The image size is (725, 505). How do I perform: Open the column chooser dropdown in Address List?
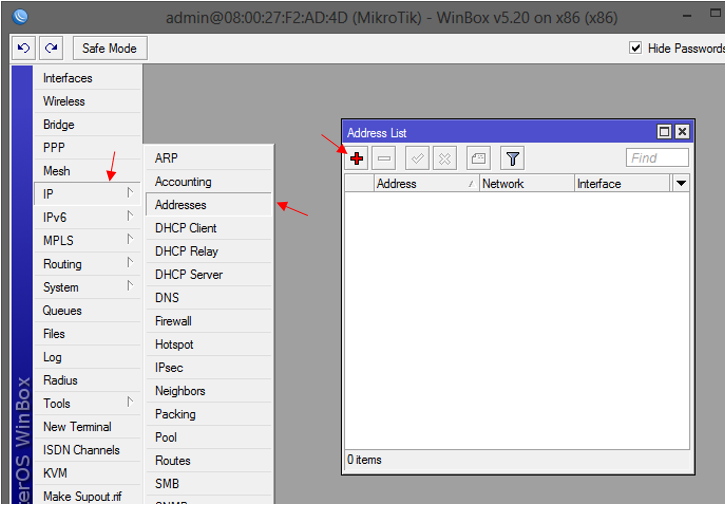click(x=681, y=184)
